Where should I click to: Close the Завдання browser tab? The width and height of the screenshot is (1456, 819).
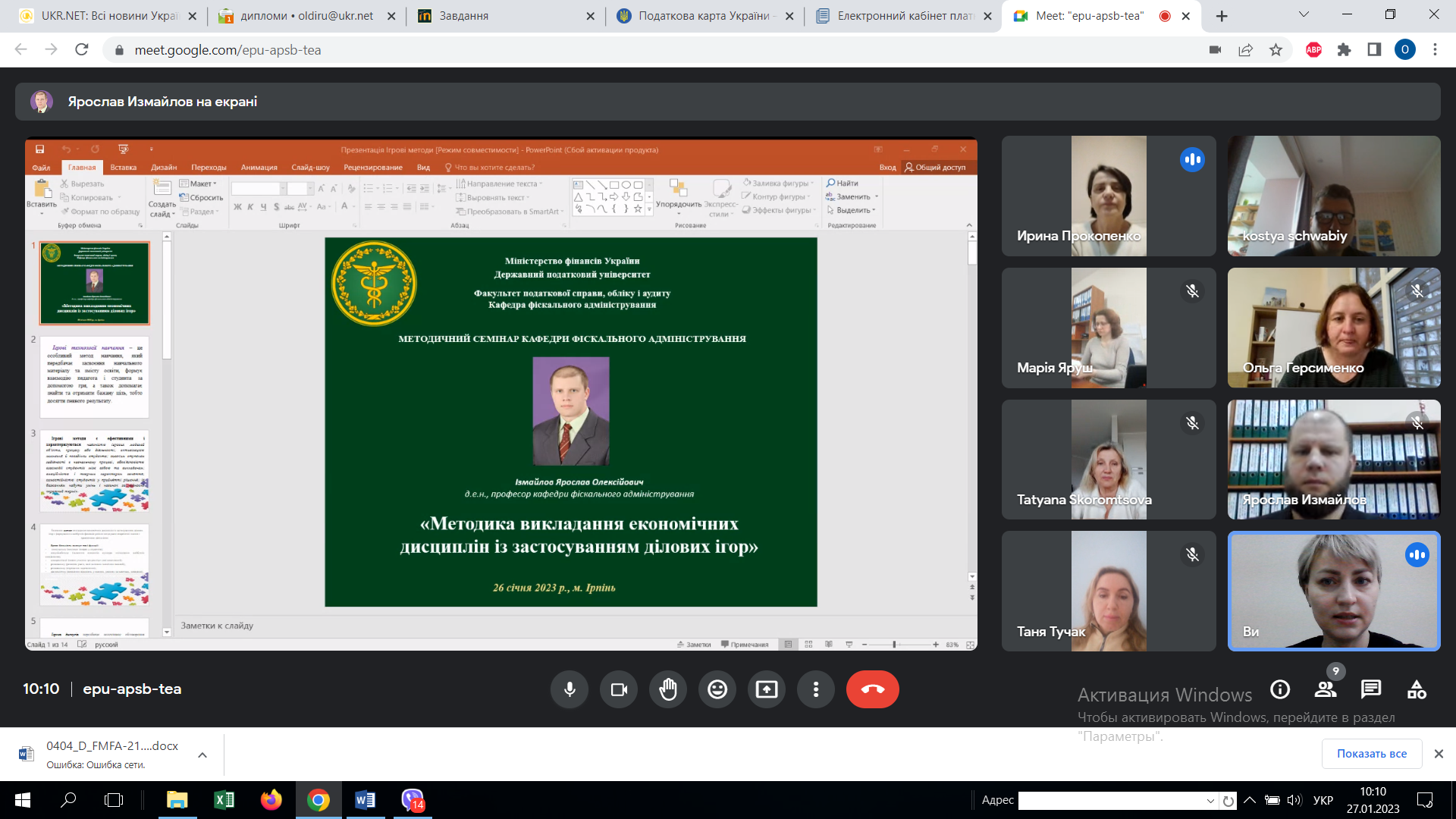click(x=590, y=16)
